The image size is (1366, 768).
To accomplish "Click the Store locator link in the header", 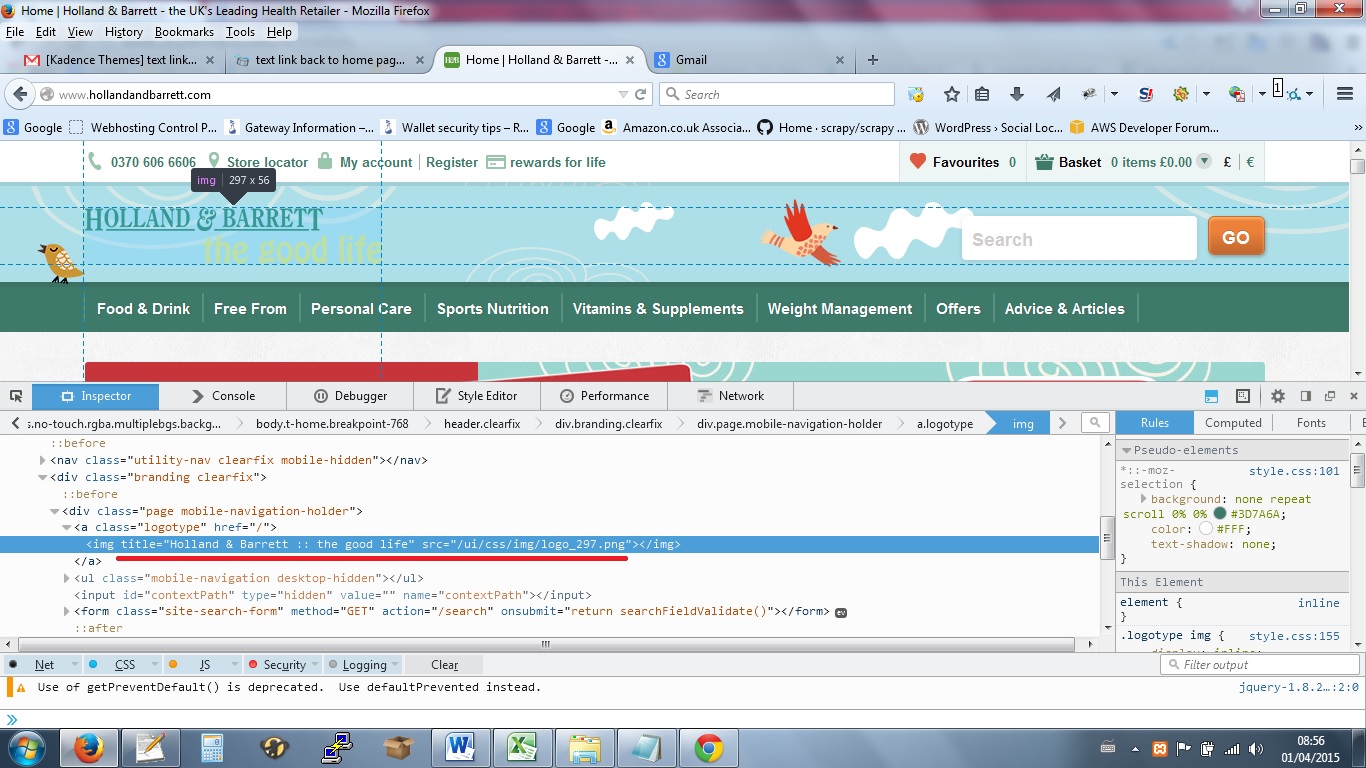I will (x=267, y=161).
